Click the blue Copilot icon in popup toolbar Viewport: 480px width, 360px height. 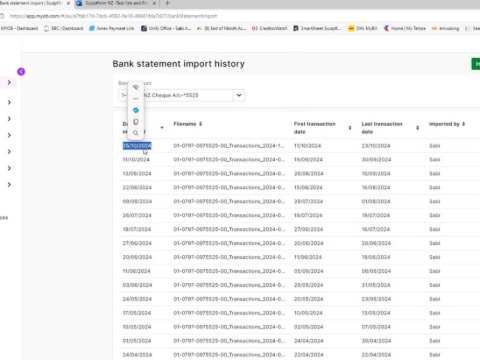point(136,110)
